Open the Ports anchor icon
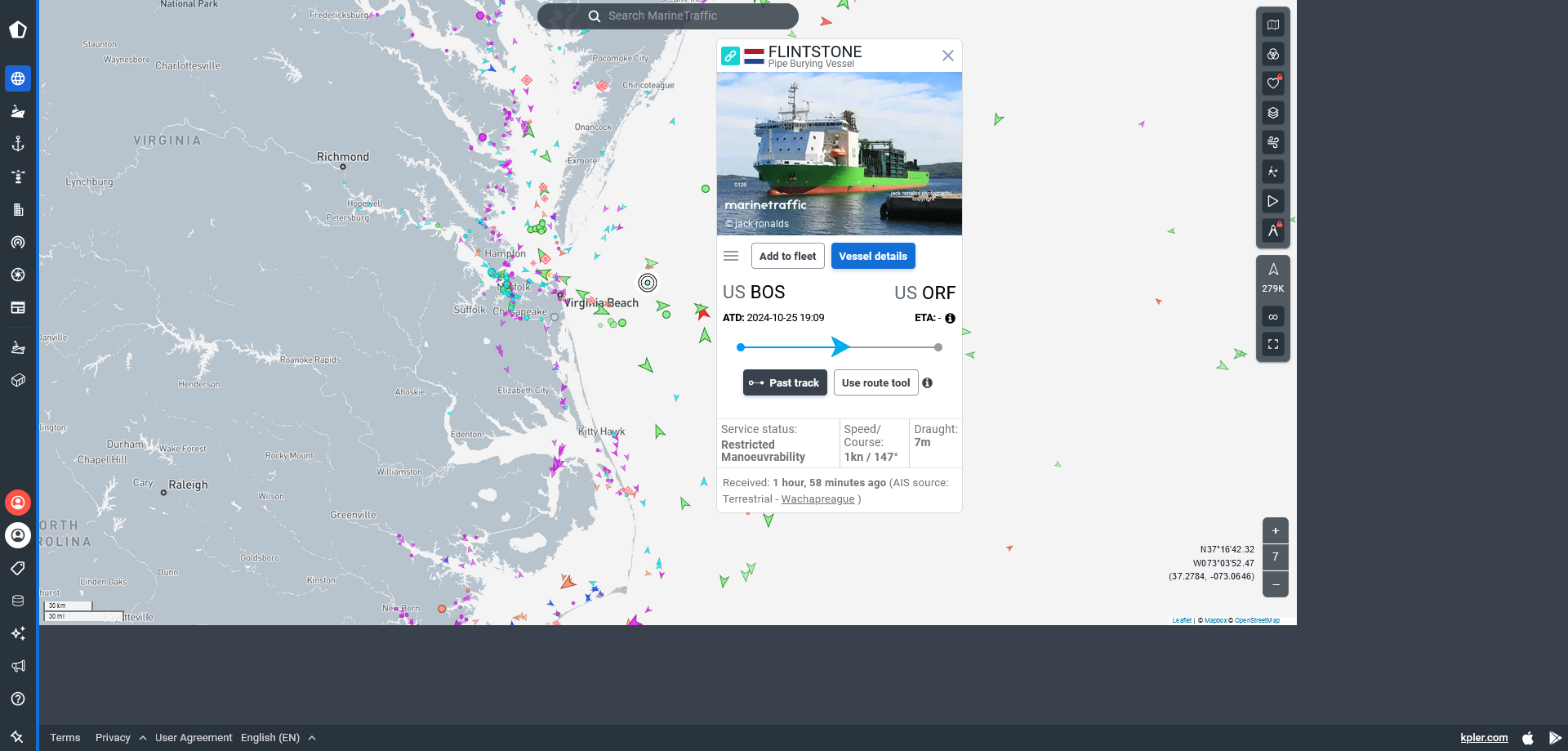1568x751 pixels. 18,144
